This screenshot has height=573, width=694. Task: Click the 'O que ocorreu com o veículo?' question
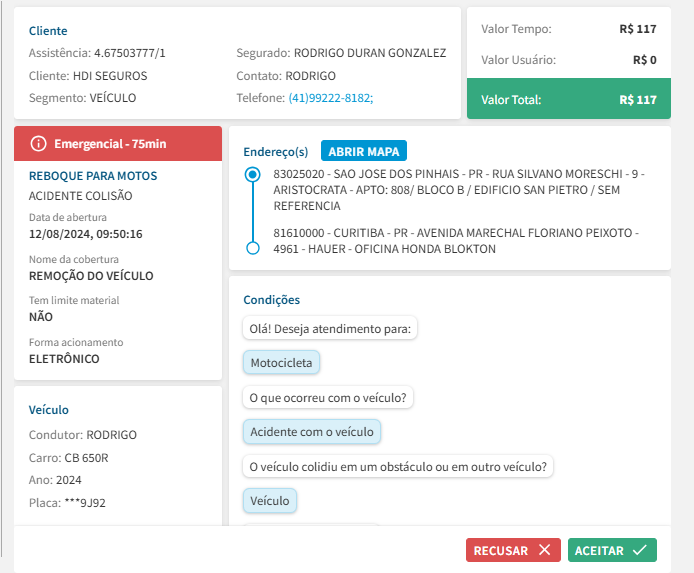pos(329,397)
